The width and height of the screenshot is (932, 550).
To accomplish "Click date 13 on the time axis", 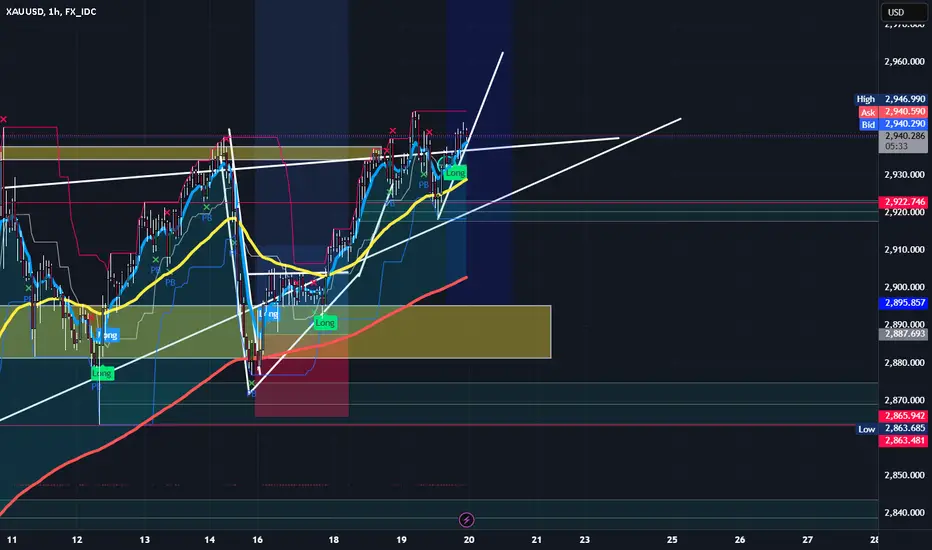I will [144, 540].
